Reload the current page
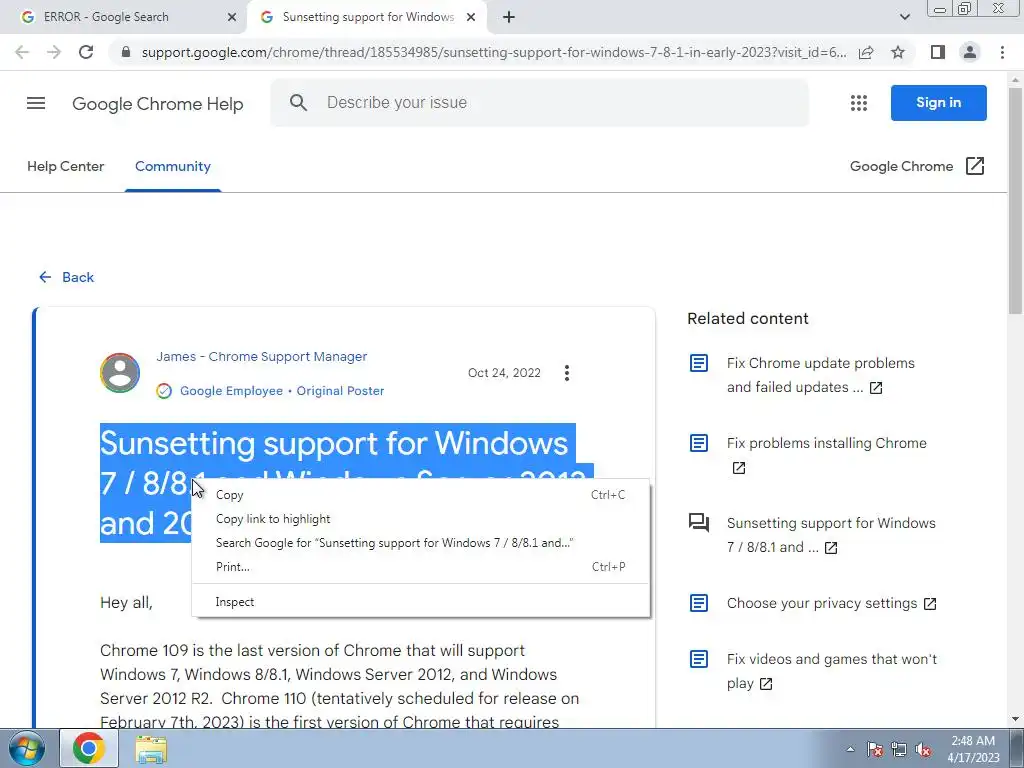Image resolution: width=1024 pixels, height=768 pixels. 86,52
